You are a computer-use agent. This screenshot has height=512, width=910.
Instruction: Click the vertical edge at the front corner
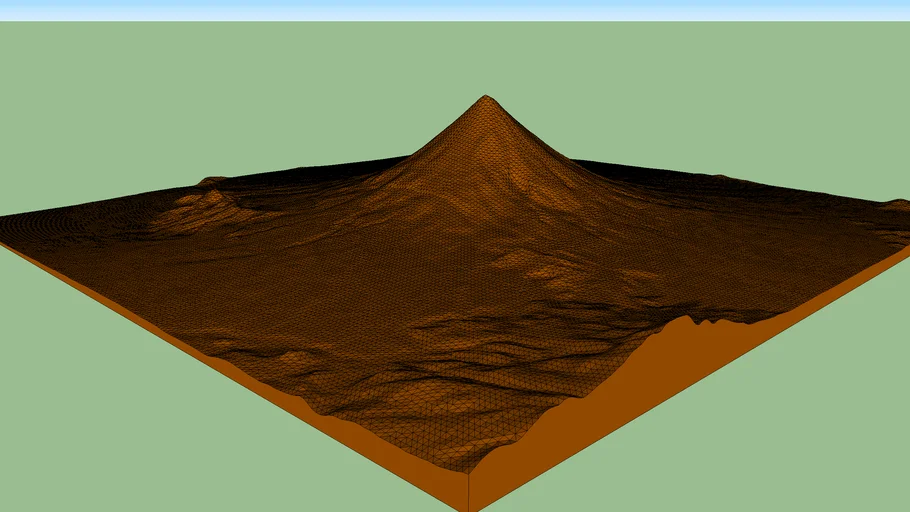pyautogui.click(x=469, y=491)
